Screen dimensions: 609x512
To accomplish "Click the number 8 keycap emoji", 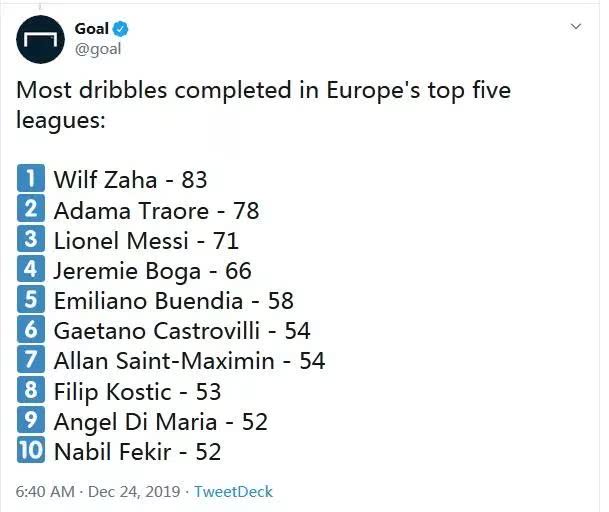I will pos(31,390).
